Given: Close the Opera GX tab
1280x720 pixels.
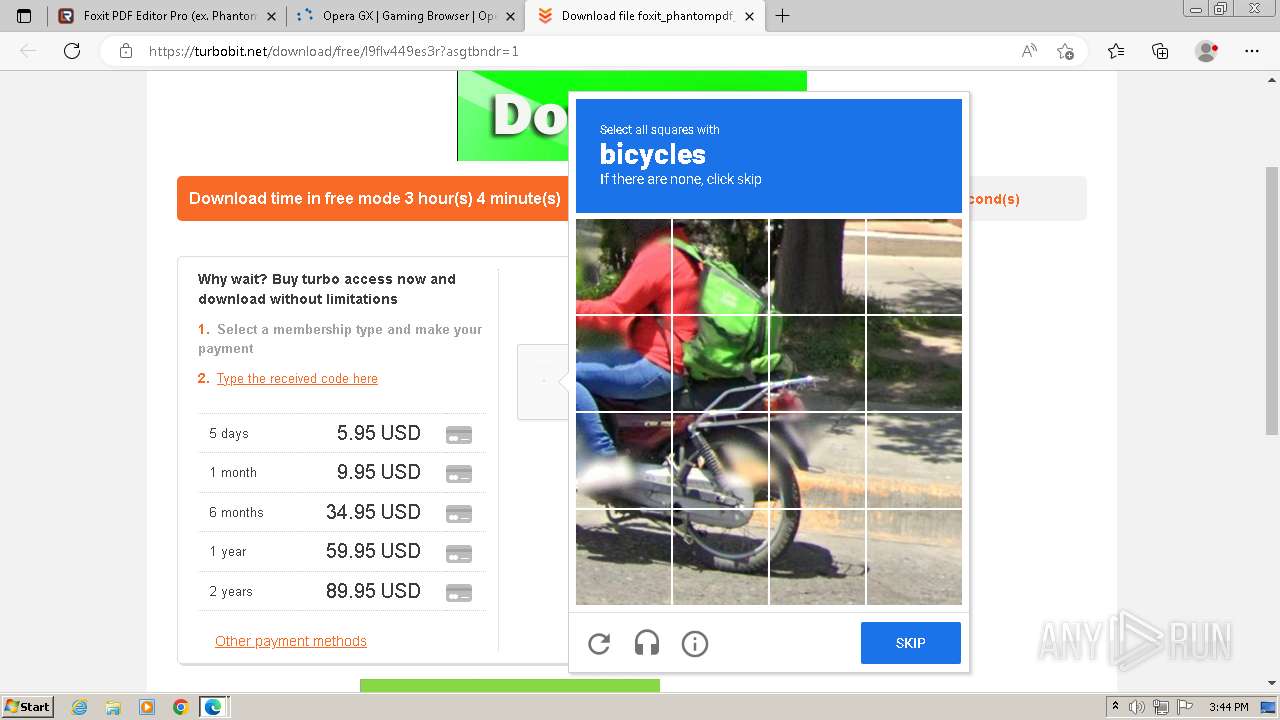Looking at the screenshot, I should 511,16.
